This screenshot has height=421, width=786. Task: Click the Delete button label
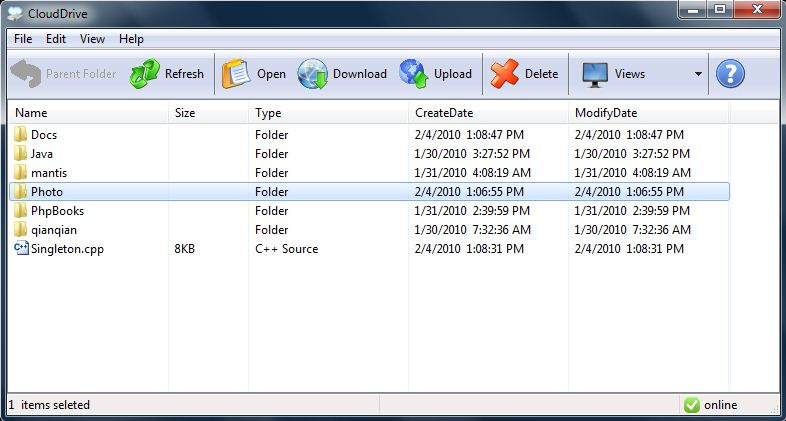541,74
